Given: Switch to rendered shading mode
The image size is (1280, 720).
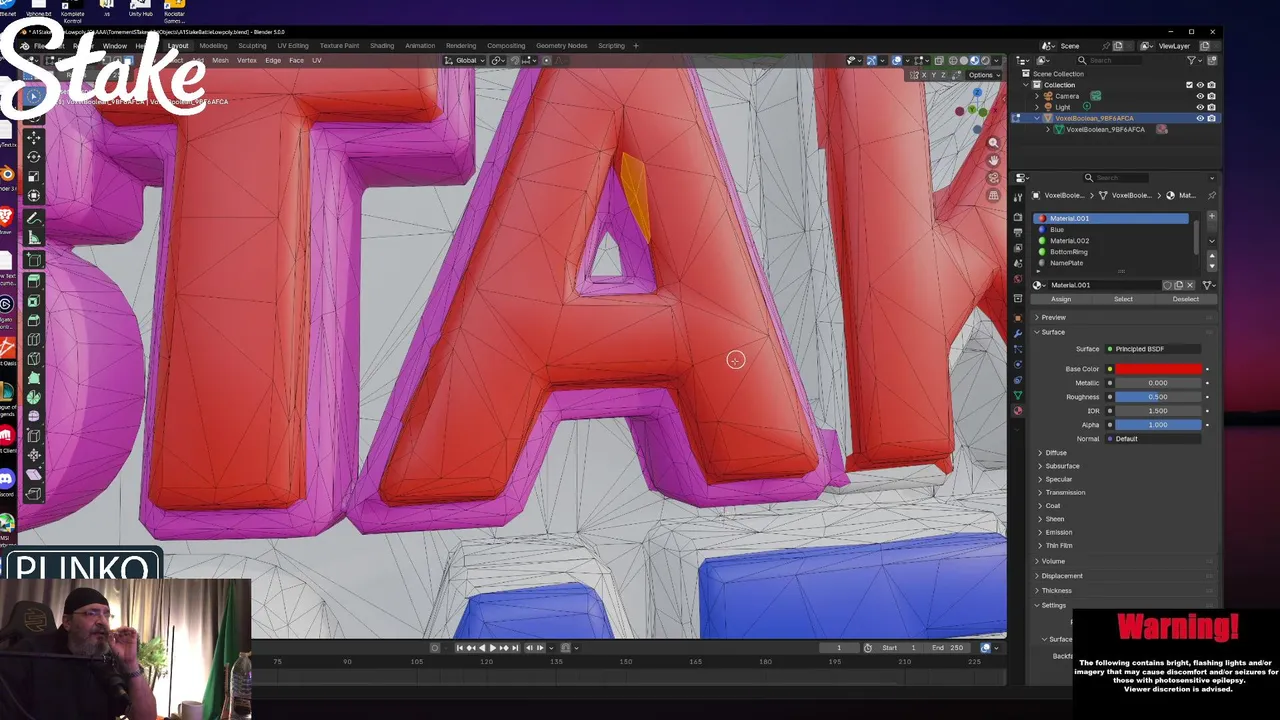Looking at the screenshot, I should (986, 60).
